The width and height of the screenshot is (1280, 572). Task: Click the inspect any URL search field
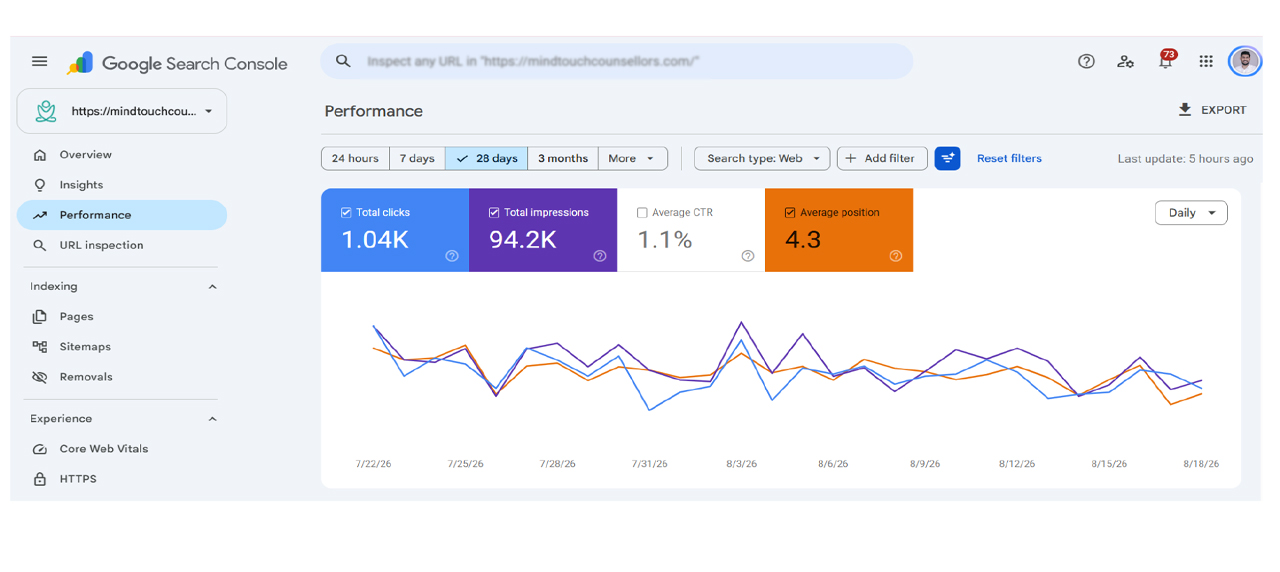pos(617,61)
